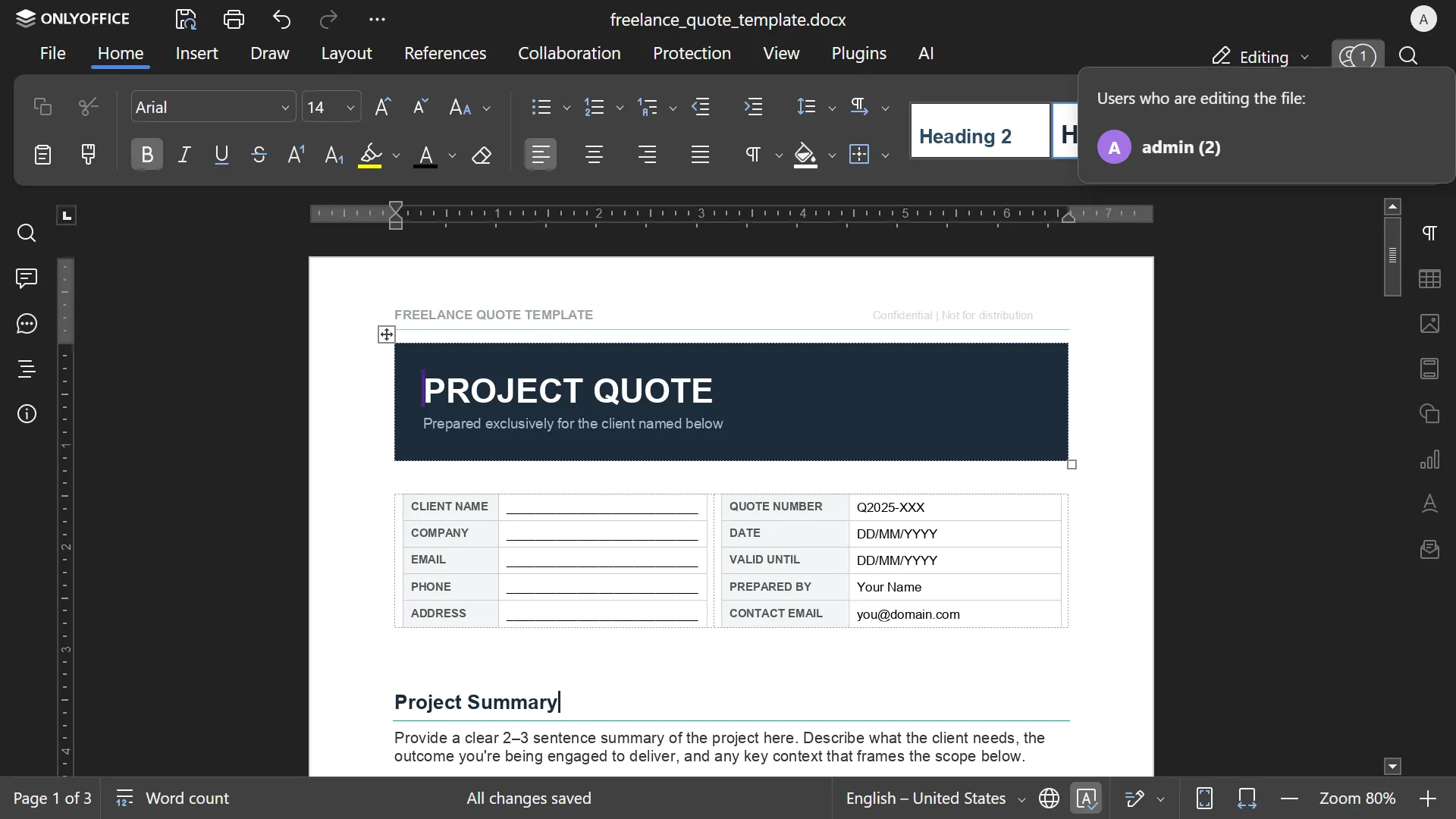Open table settings in the right sidebar
The width and height of the screenshot is (1456, 819).
pos(1430,279)
